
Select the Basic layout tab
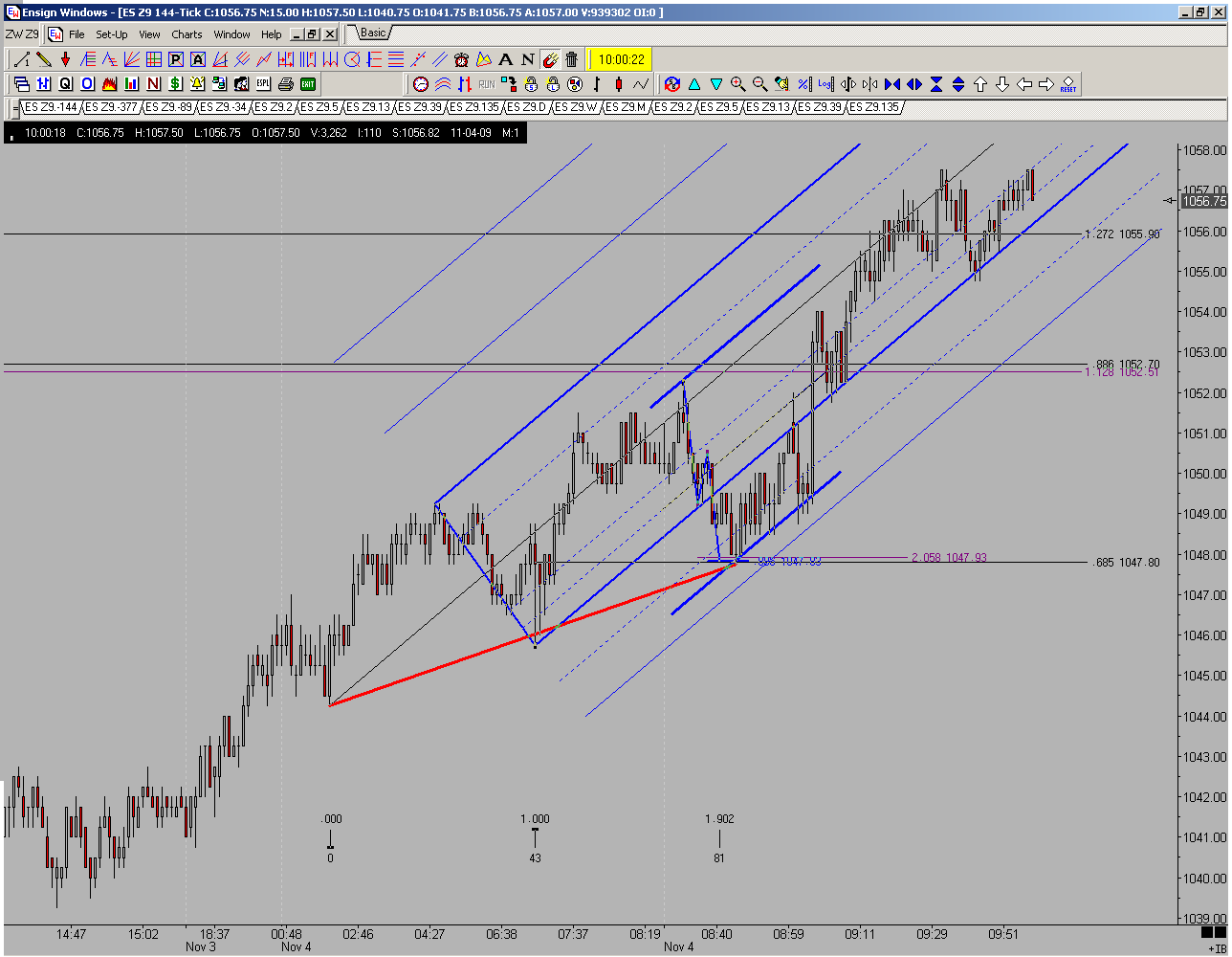point(373,33)
